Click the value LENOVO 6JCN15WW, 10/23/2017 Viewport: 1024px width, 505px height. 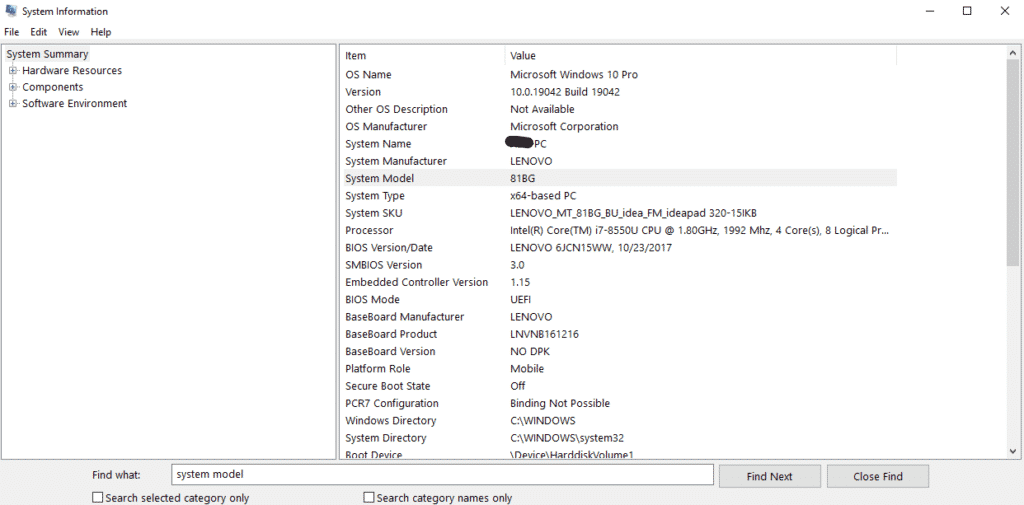click(x=591, y=248)
